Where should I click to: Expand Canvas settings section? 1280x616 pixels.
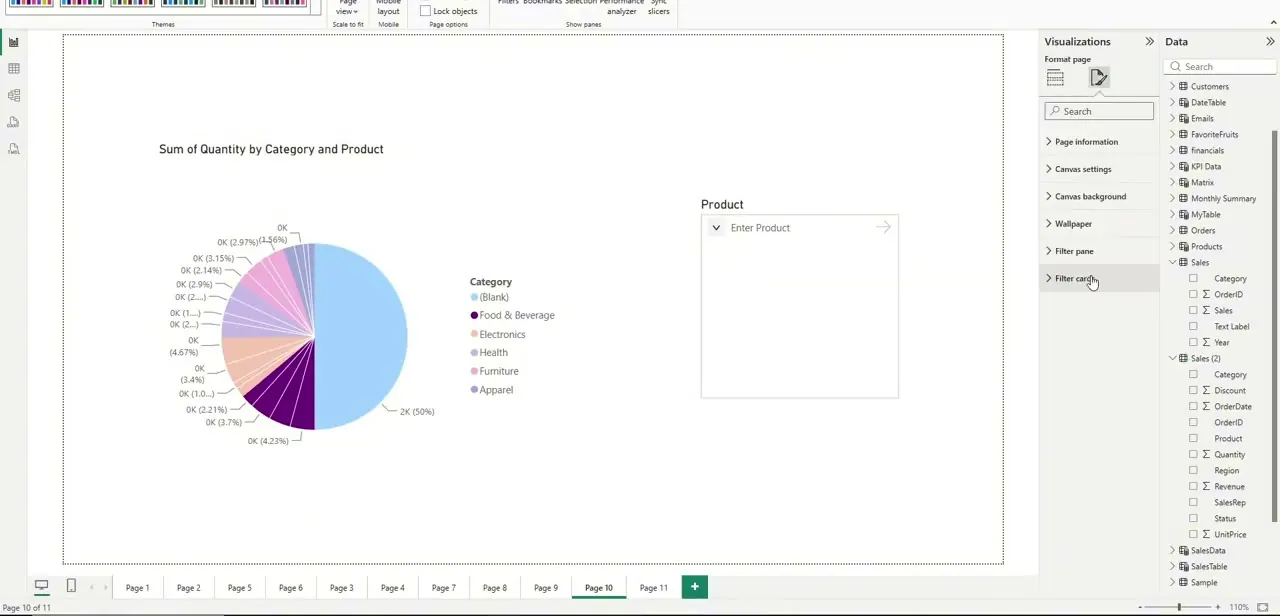click(1099, 169)
